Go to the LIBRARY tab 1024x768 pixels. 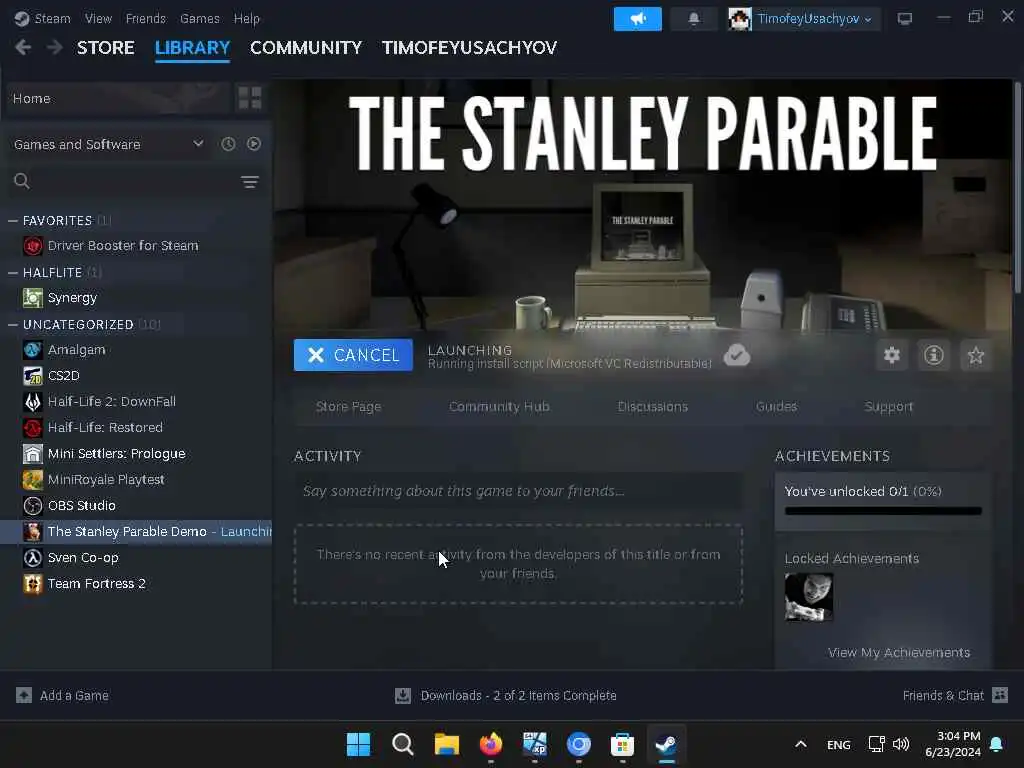(x=193, y=48)
